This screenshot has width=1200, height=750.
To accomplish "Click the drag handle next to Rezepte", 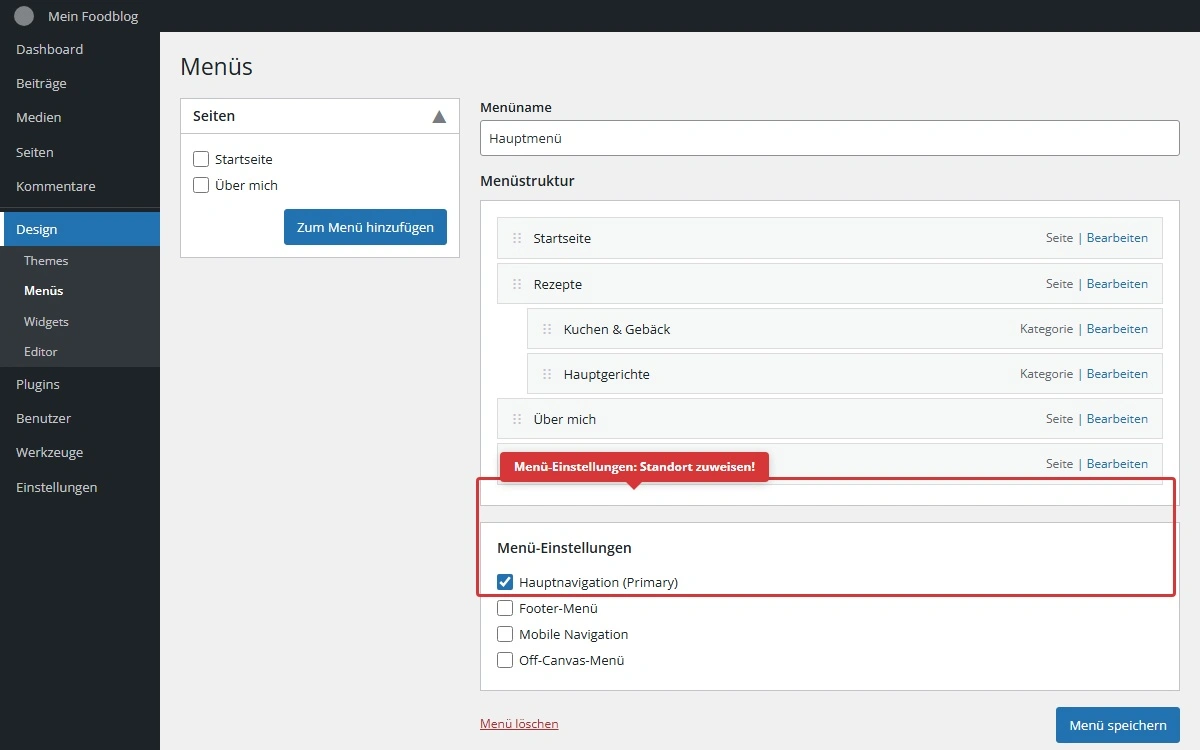I will [517, 284].
